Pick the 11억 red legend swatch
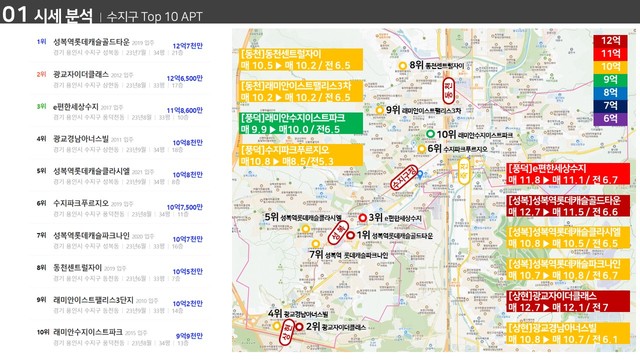Viewport: 640px width, 360px height. (x=611, y=53)
